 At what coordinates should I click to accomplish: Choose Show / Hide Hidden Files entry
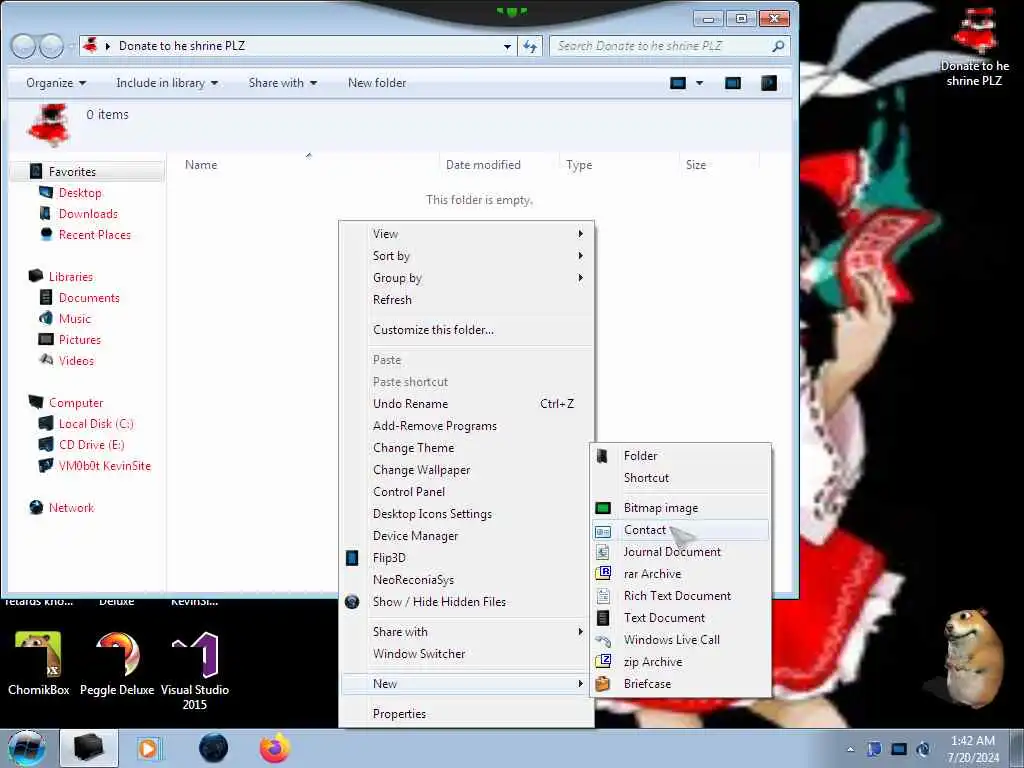click(x=466, y=601)
